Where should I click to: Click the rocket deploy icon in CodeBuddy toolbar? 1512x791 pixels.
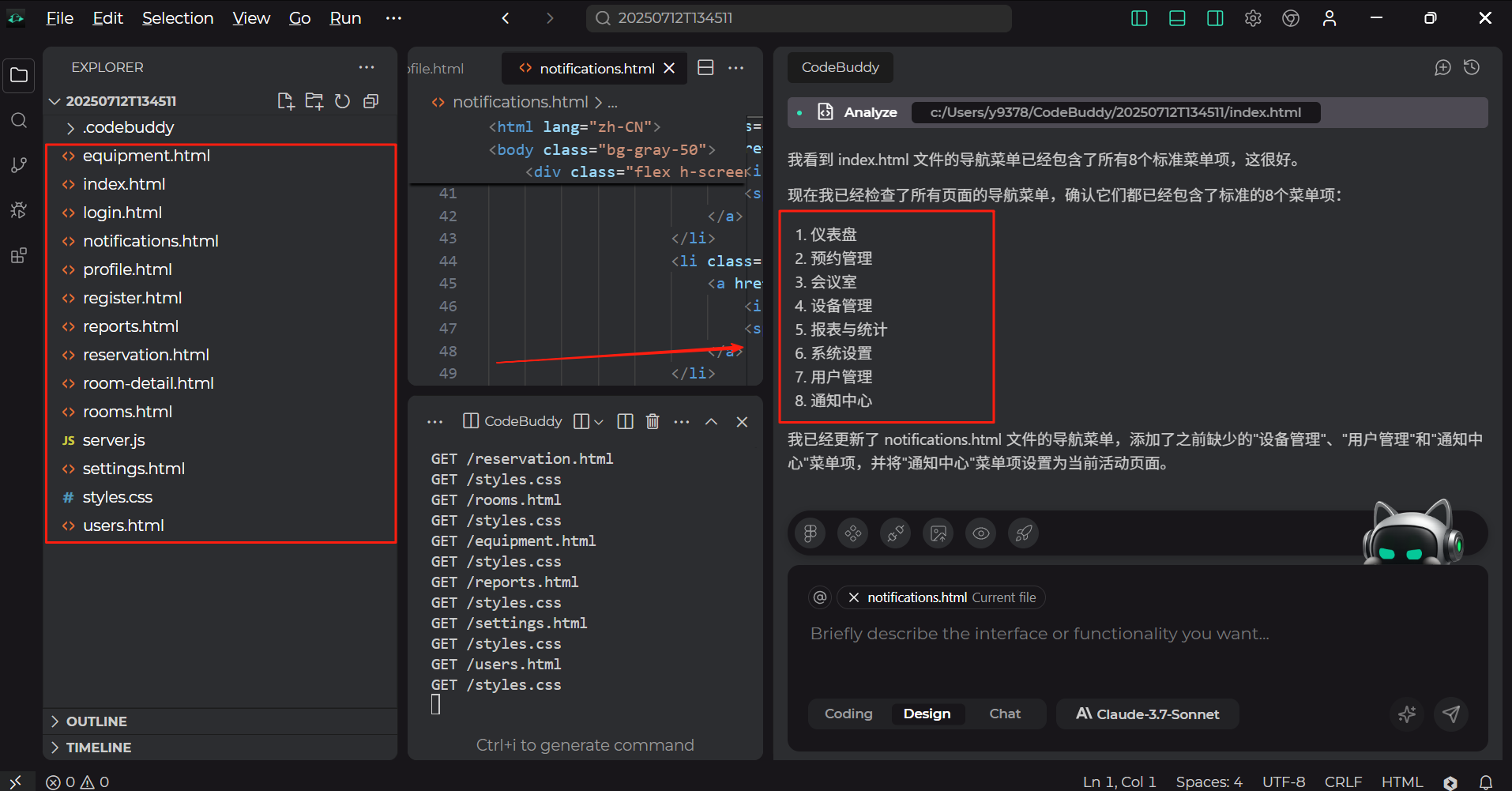pyautogui.click(x=1024, y=533)
